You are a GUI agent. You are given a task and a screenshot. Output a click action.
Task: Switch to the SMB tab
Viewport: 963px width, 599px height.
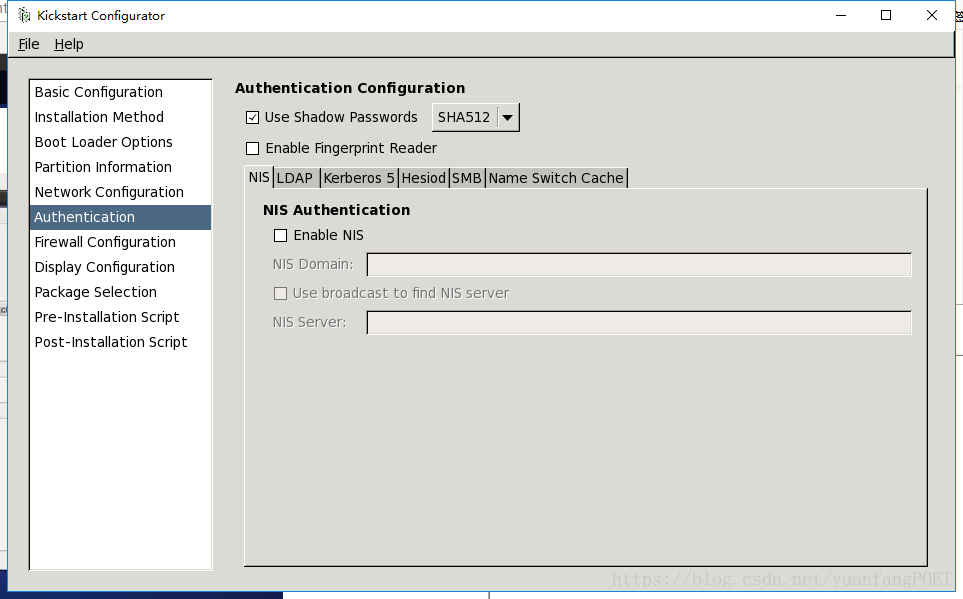467,178
